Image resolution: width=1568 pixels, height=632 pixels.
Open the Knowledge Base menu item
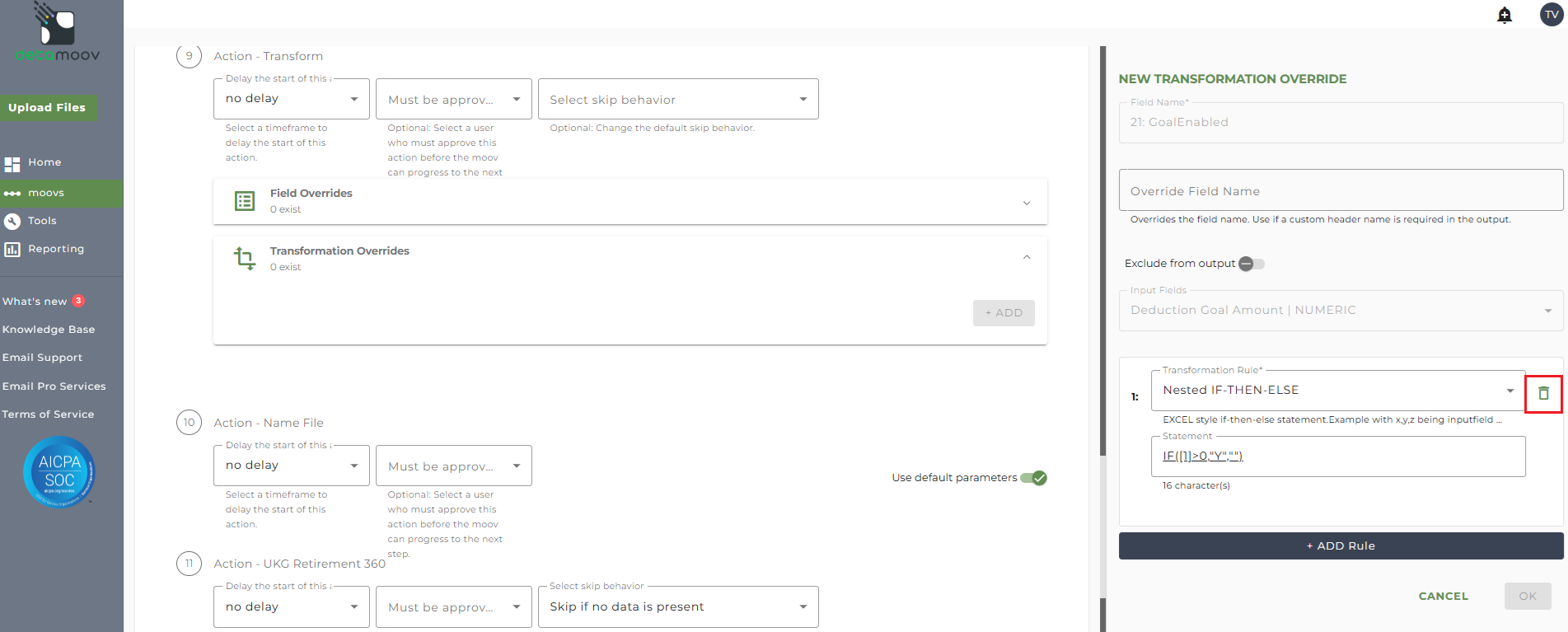(x=49, y=330)
